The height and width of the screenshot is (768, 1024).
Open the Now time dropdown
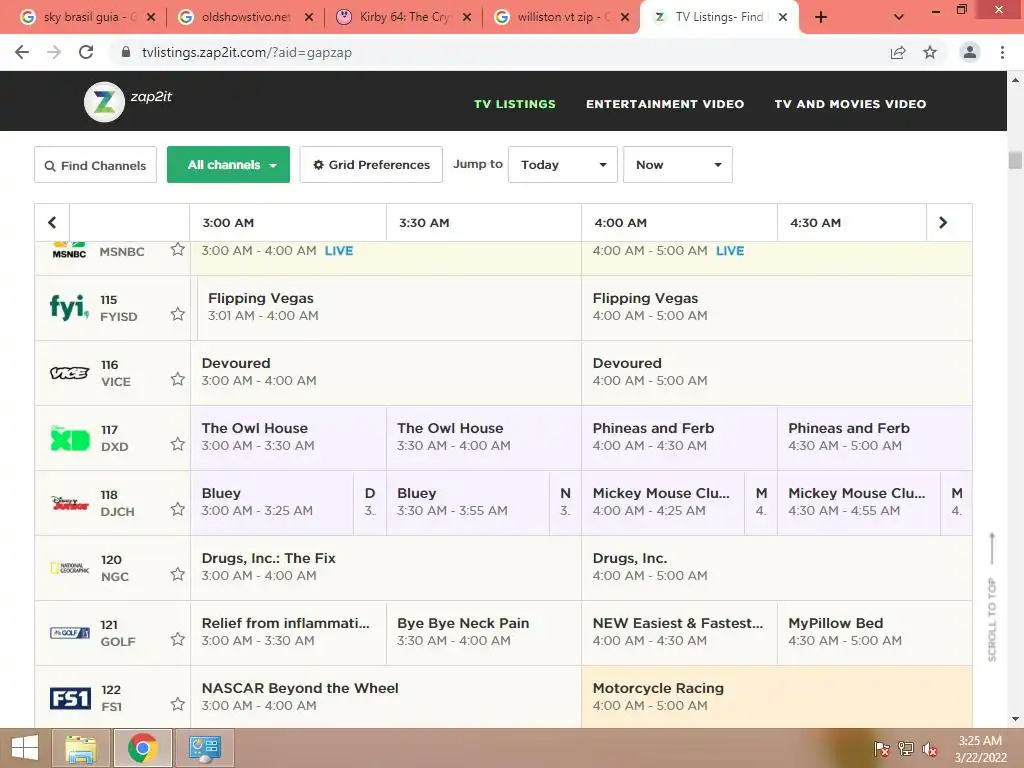(x=677, y=165)
